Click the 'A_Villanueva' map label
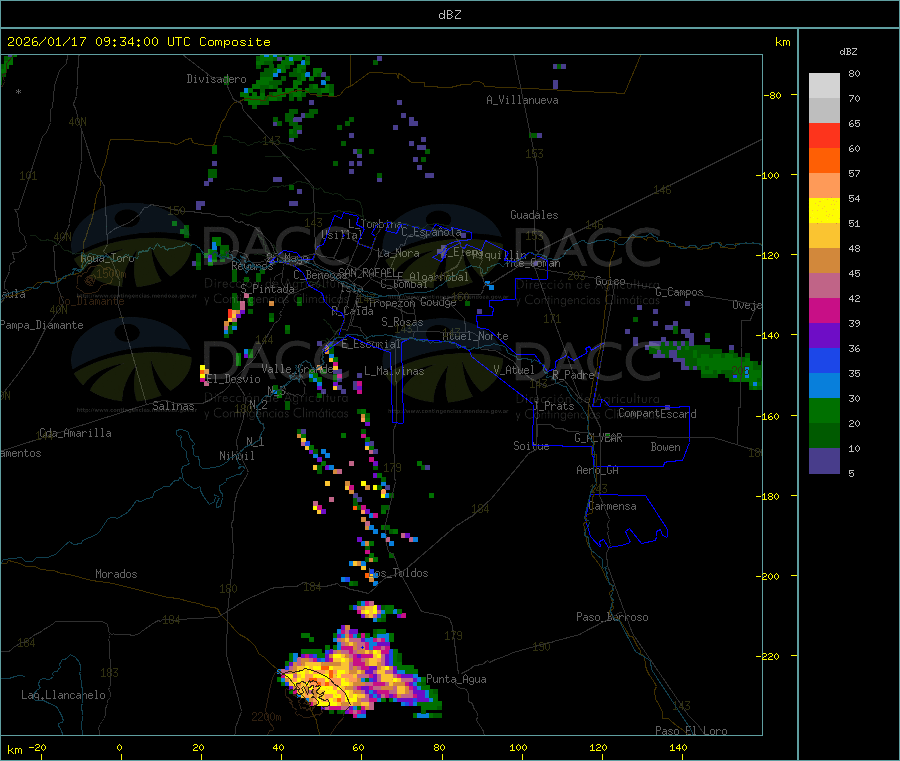The width and height of the screenshot is (900, 761). 522,100
